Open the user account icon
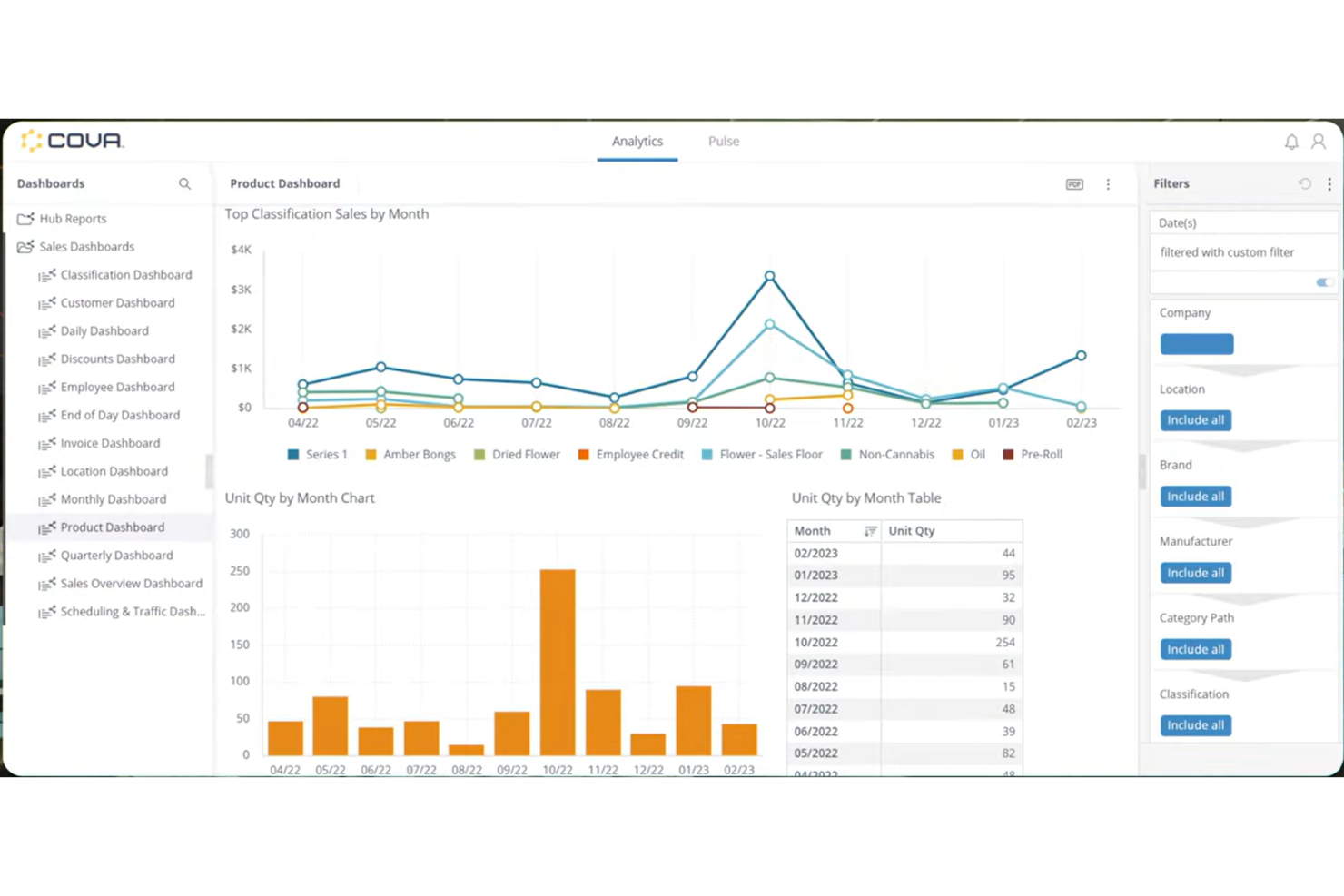 [x=1319, y=142]
